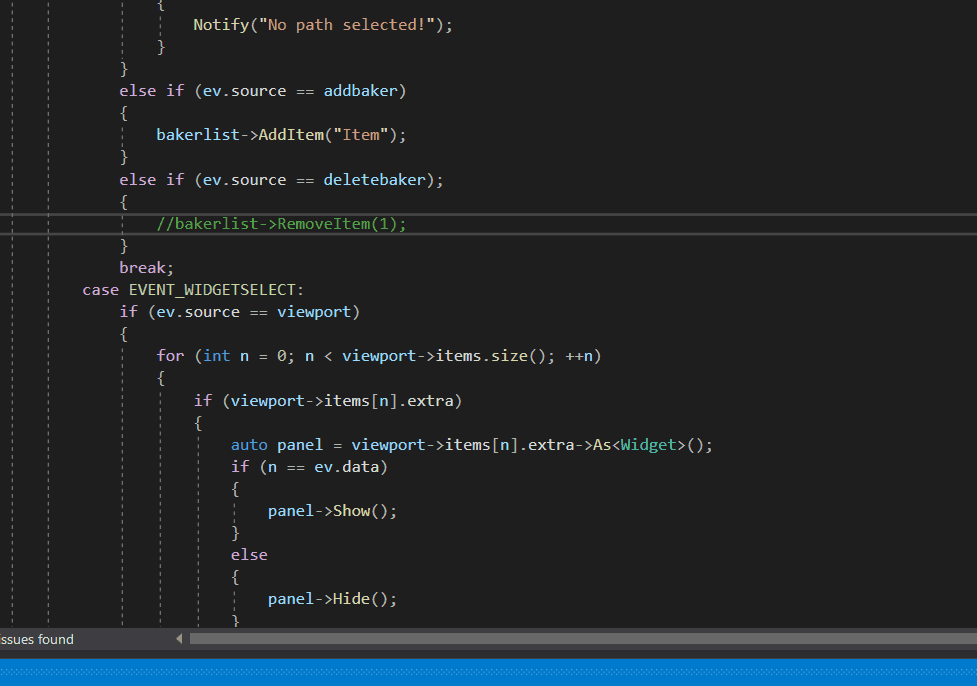Click the 'issues found' status indicator
The image size is (977, 686).
coord(37,639)
